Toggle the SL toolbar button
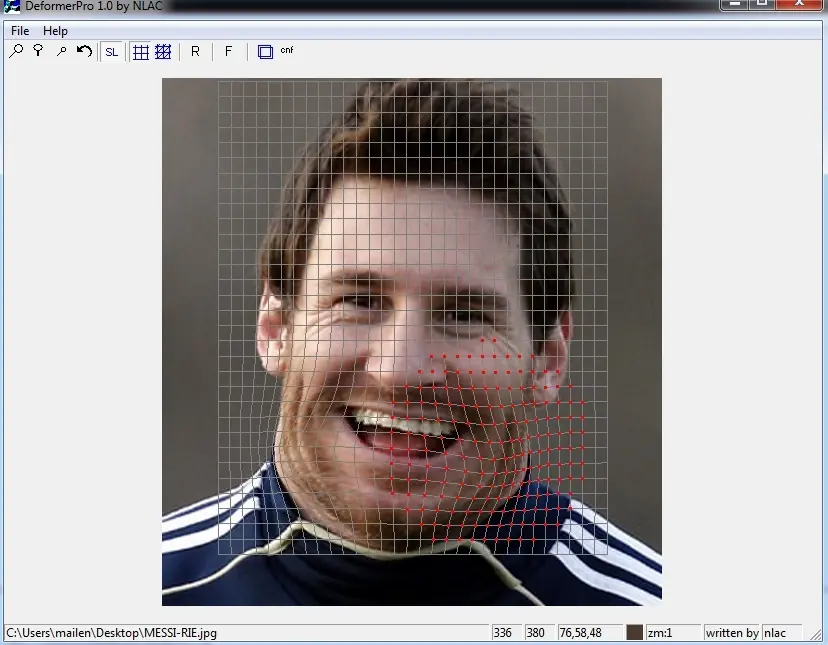Viewport: 828px width, 645px height. (x=111, y=52)
